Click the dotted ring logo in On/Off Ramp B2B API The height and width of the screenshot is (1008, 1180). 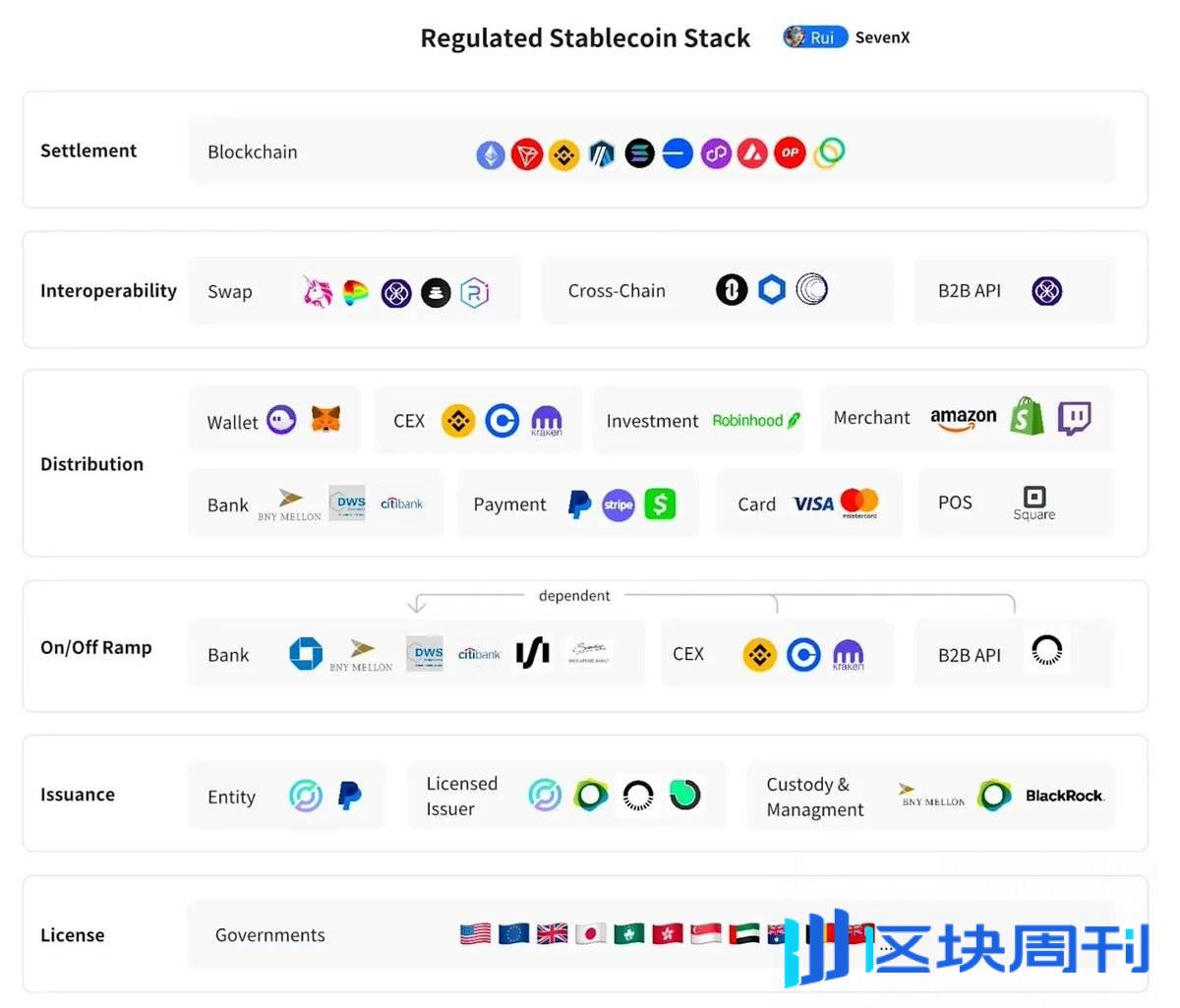[x=1047, y=650]
